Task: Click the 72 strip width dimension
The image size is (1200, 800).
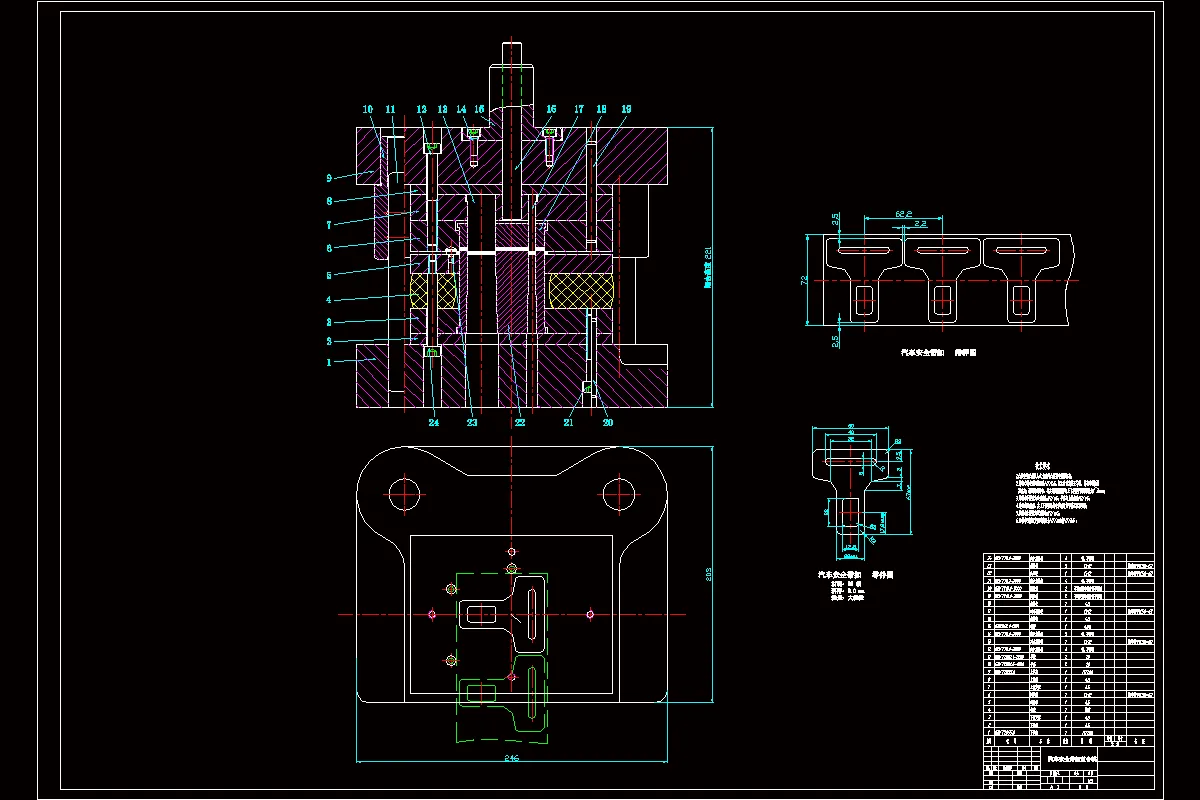Action: (803, 281)
